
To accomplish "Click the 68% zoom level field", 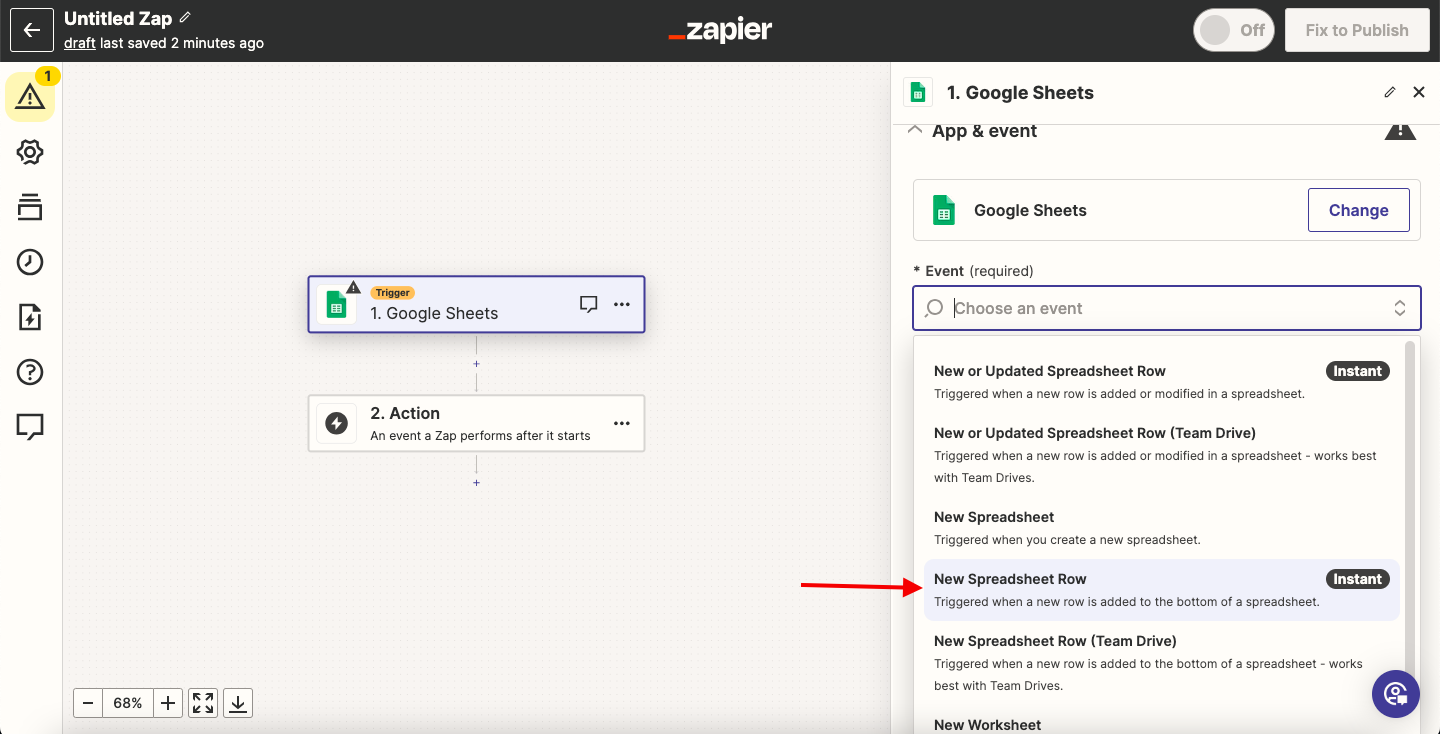I will click(128, 703).
